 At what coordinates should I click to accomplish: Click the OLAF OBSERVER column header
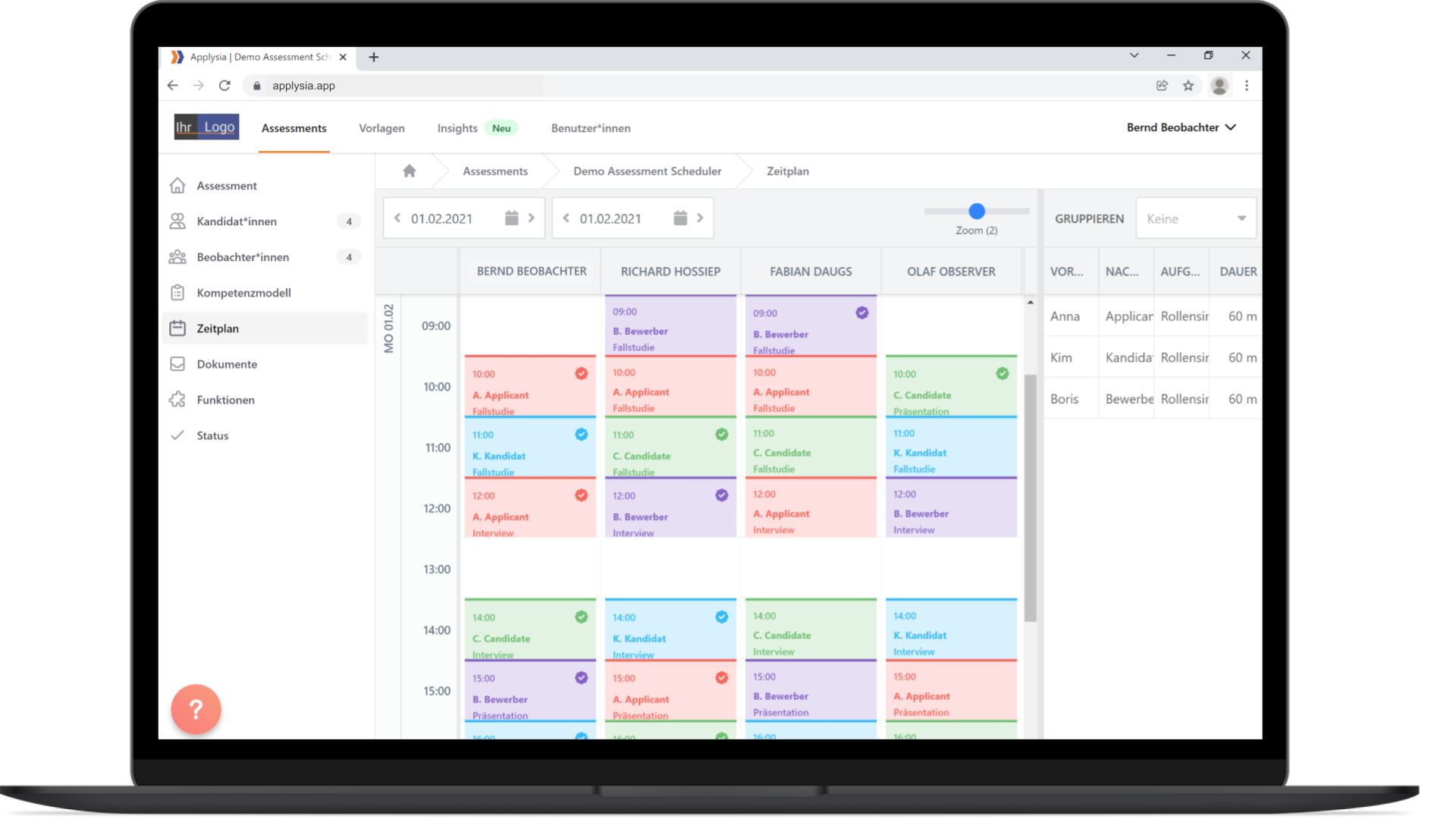[951, 271]
